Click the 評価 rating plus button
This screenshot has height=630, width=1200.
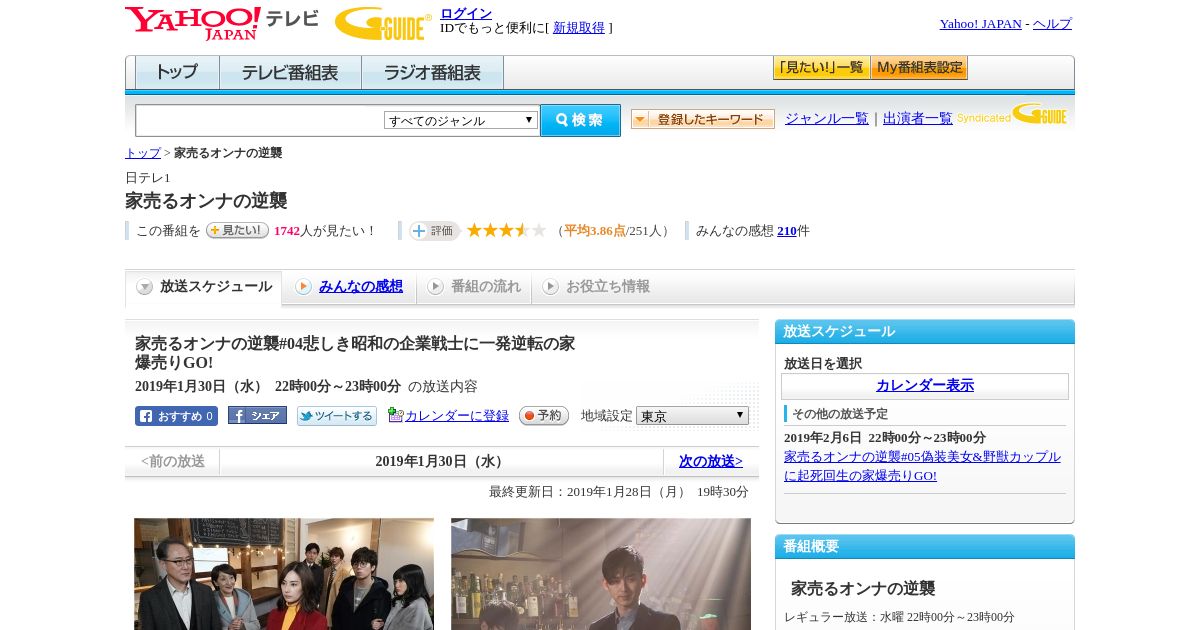[434, 231]
